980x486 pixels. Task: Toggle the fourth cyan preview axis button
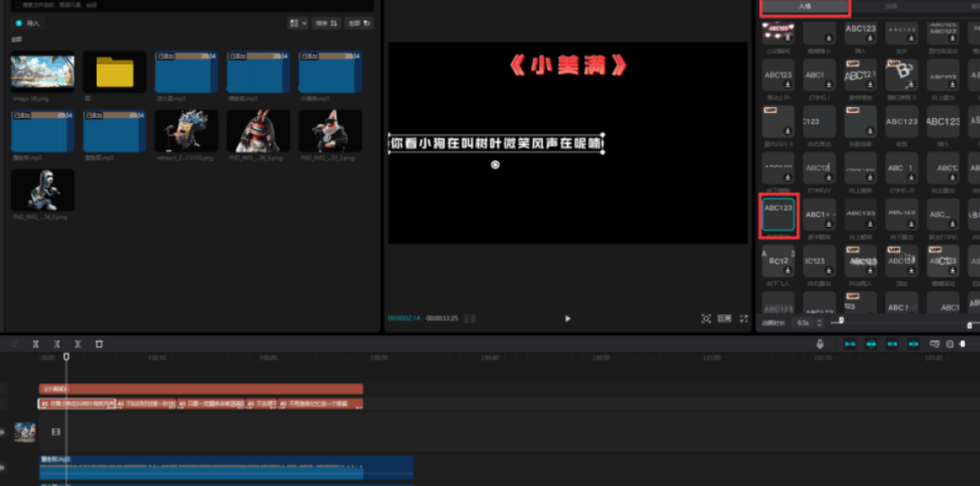[x=913, y=343]
